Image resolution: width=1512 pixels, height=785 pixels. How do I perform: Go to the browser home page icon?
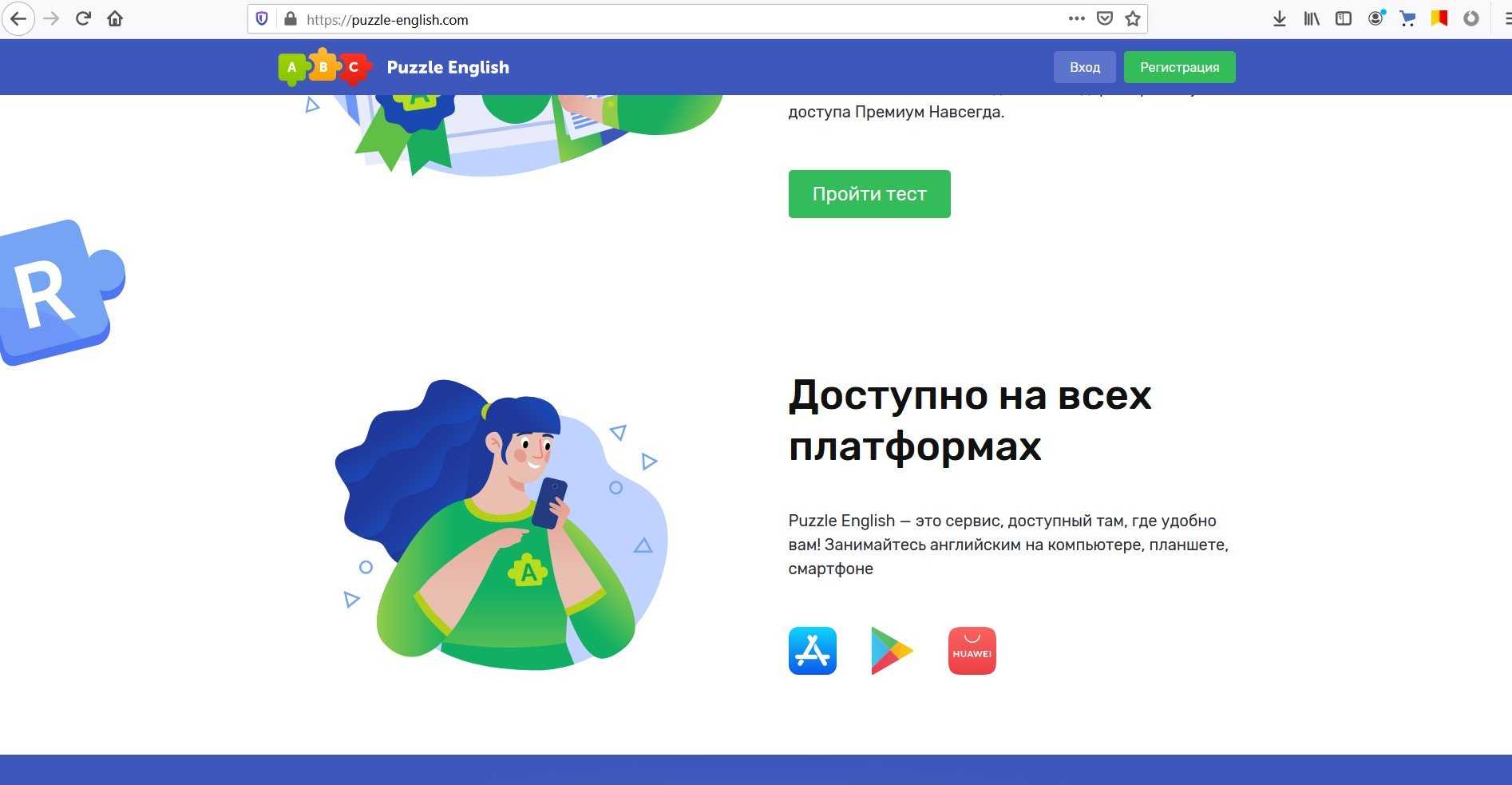[115, 18]
